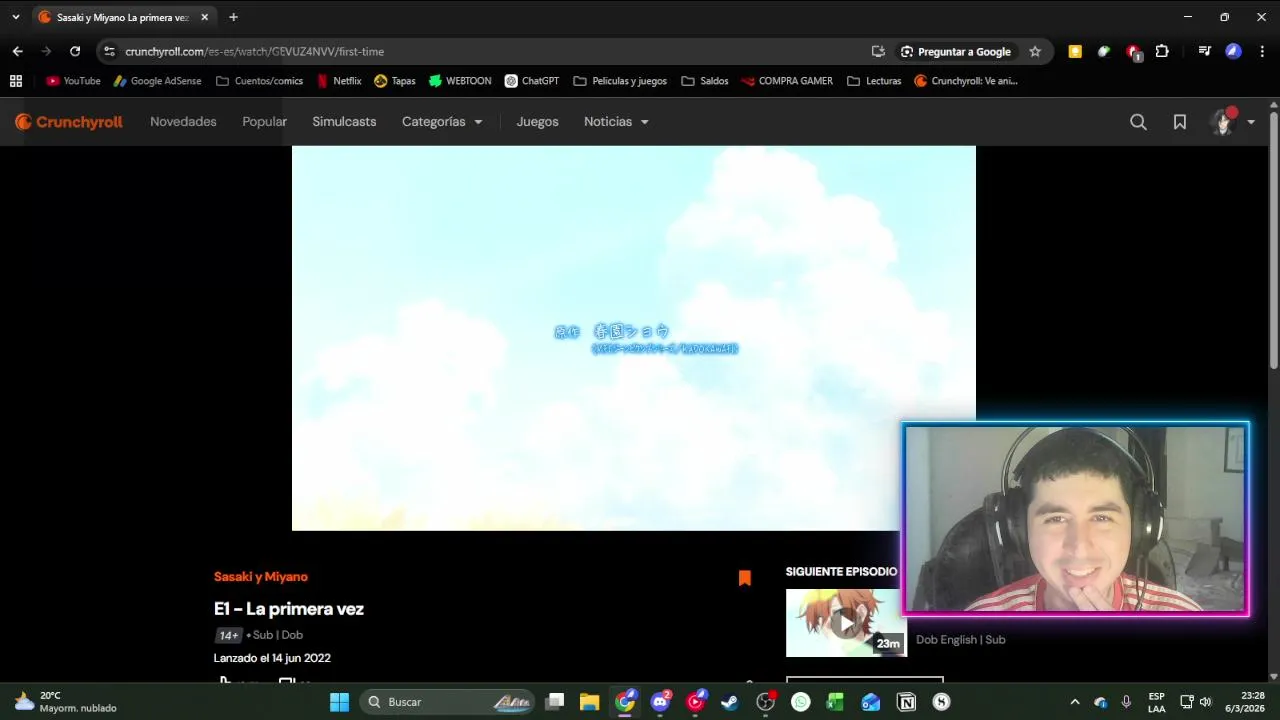The height and width of the screenshot is (720, 1280).
Task: Open the Windows Start menu
Action: [x=339, y=702]
